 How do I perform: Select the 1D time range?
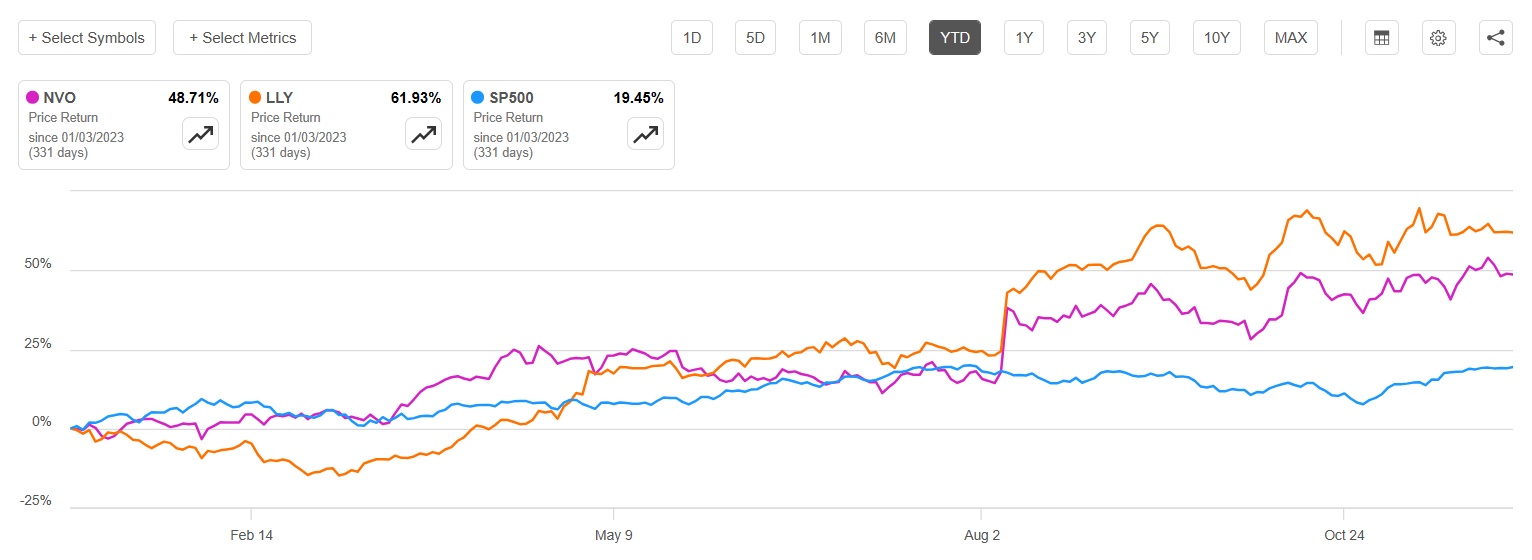(x=692, y=38)
